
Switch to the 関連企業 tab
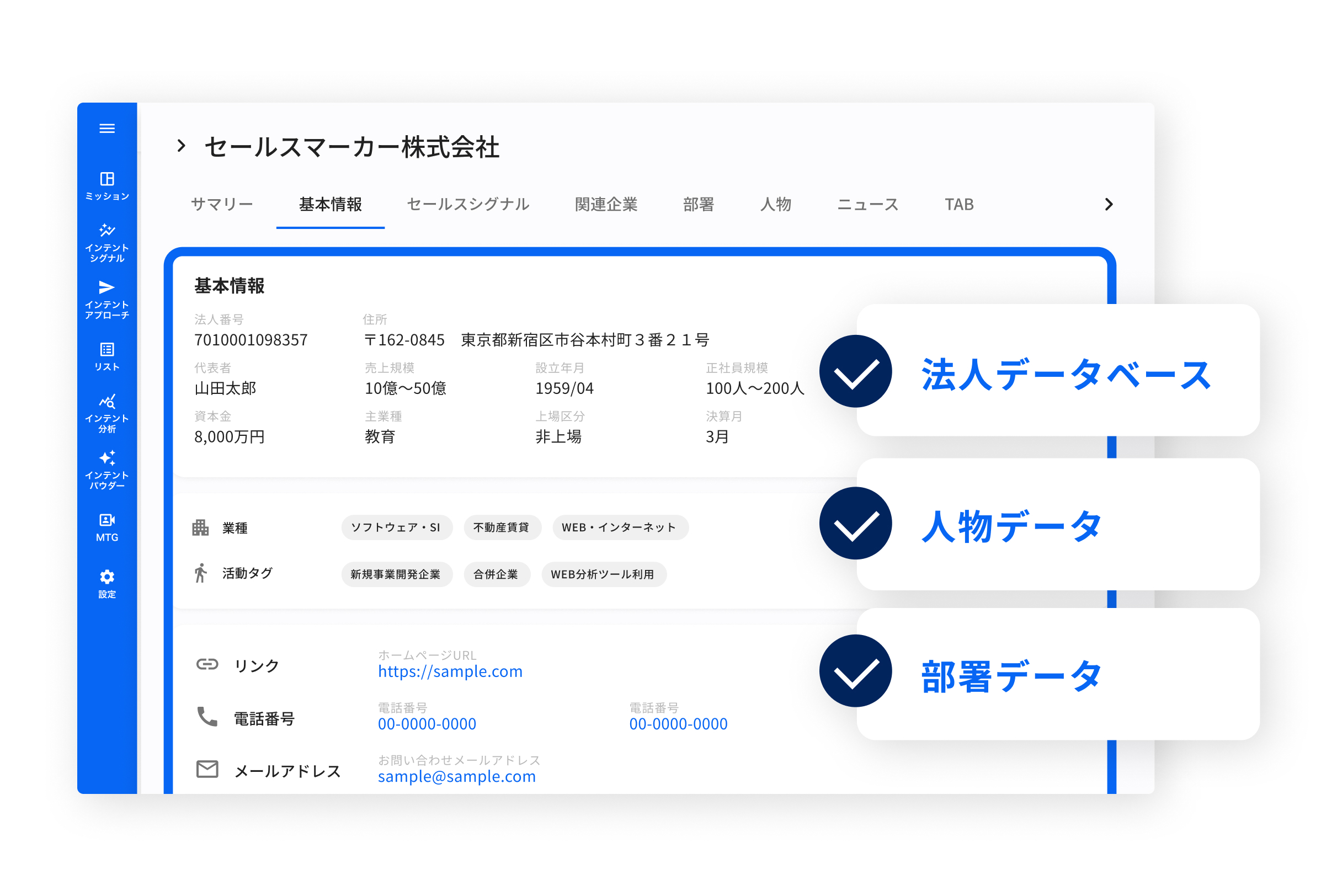click(606, 205)
